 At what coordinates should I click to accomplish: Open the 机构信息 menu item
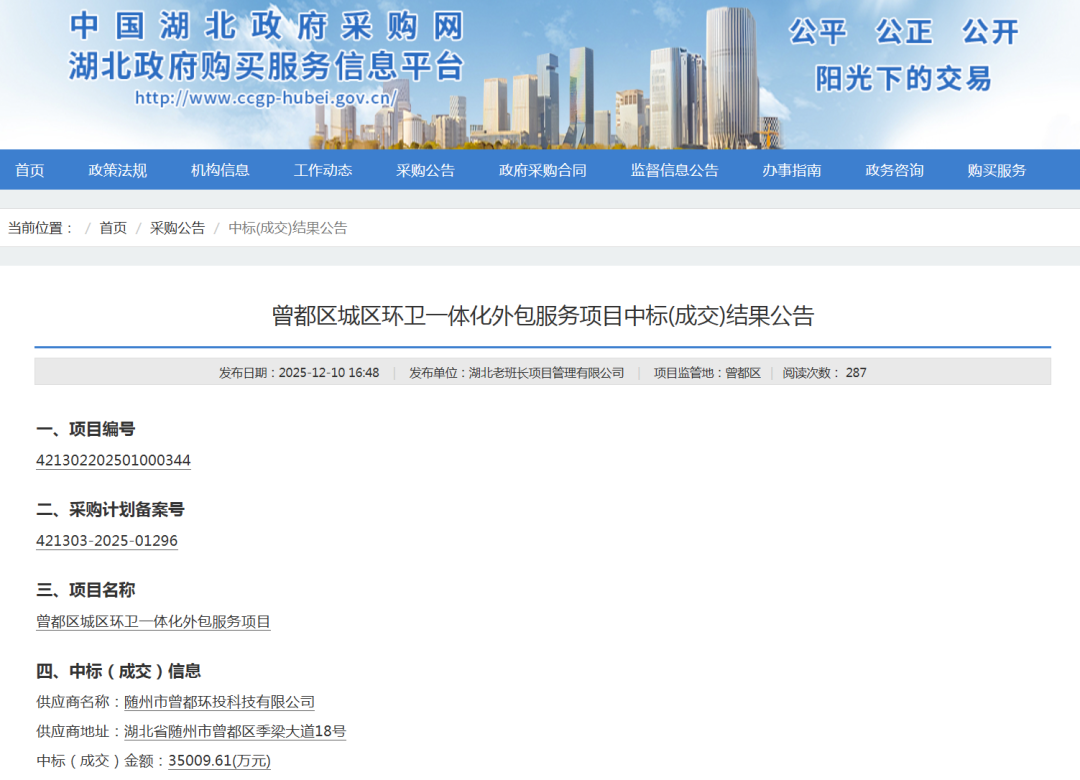220,170
